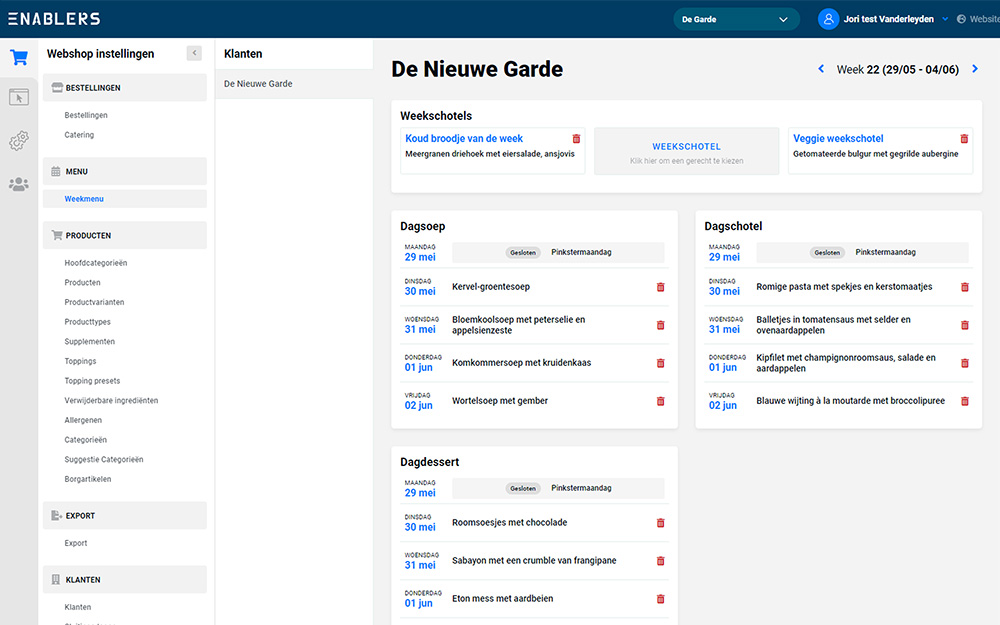Remove Roomsoesjes met chocolade dessert
Screen dimensions: 1000x625
(660, 523)
